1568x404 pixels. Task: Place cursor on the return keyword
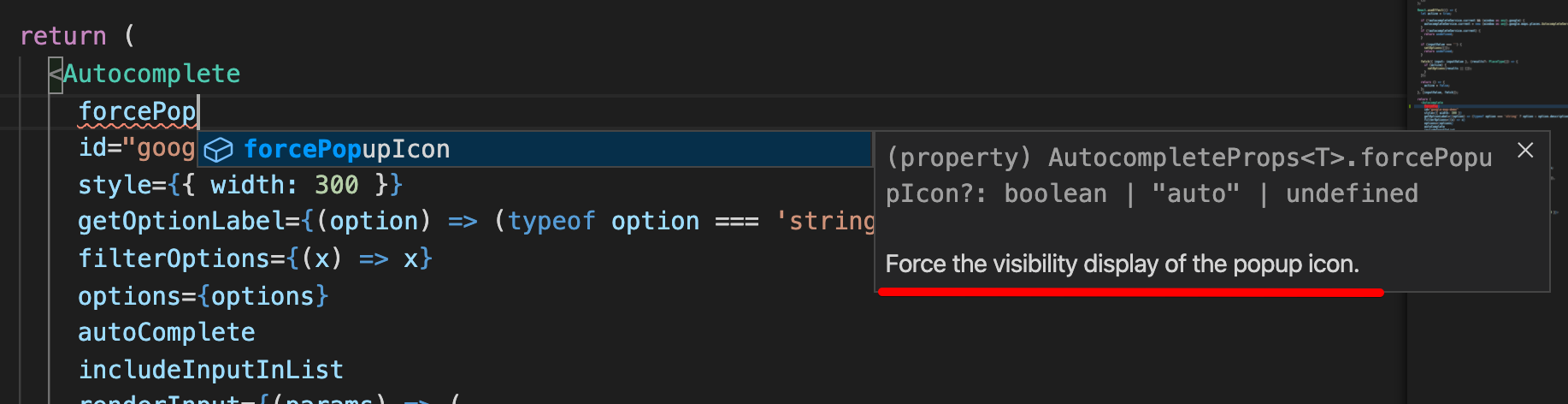coord(63,36)
